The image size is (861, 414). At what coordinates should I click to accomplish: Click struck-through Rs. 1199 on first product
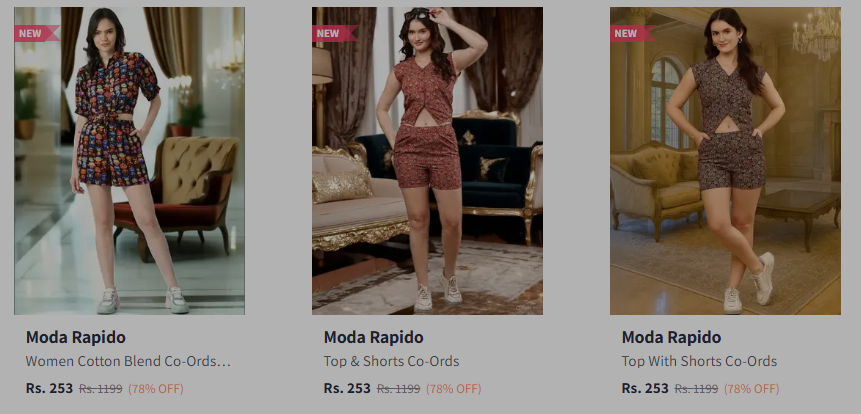100,389
